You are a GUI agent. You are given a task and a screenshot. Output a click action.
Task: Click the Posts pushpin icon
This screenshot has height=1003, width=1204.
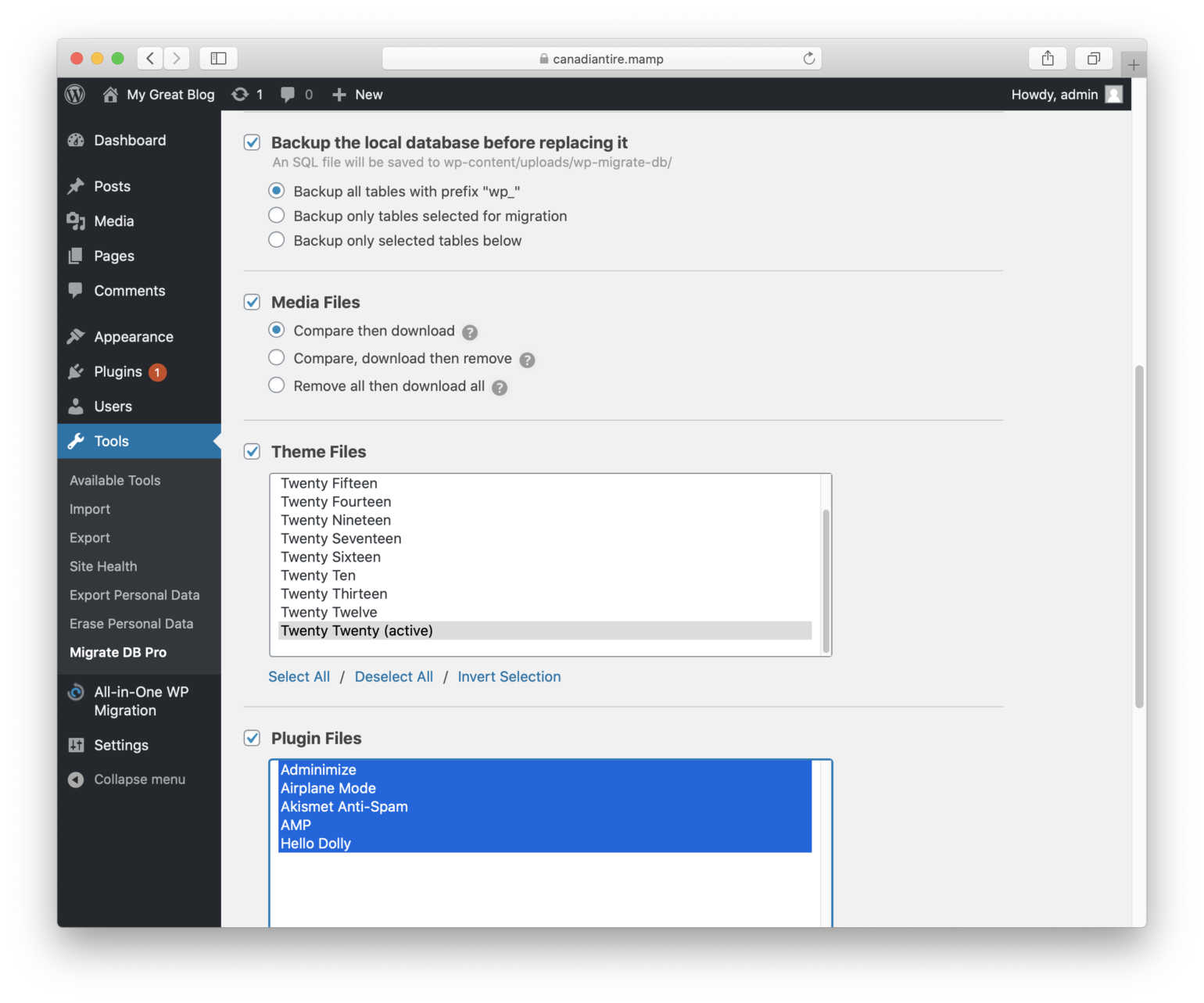point(76,186)
